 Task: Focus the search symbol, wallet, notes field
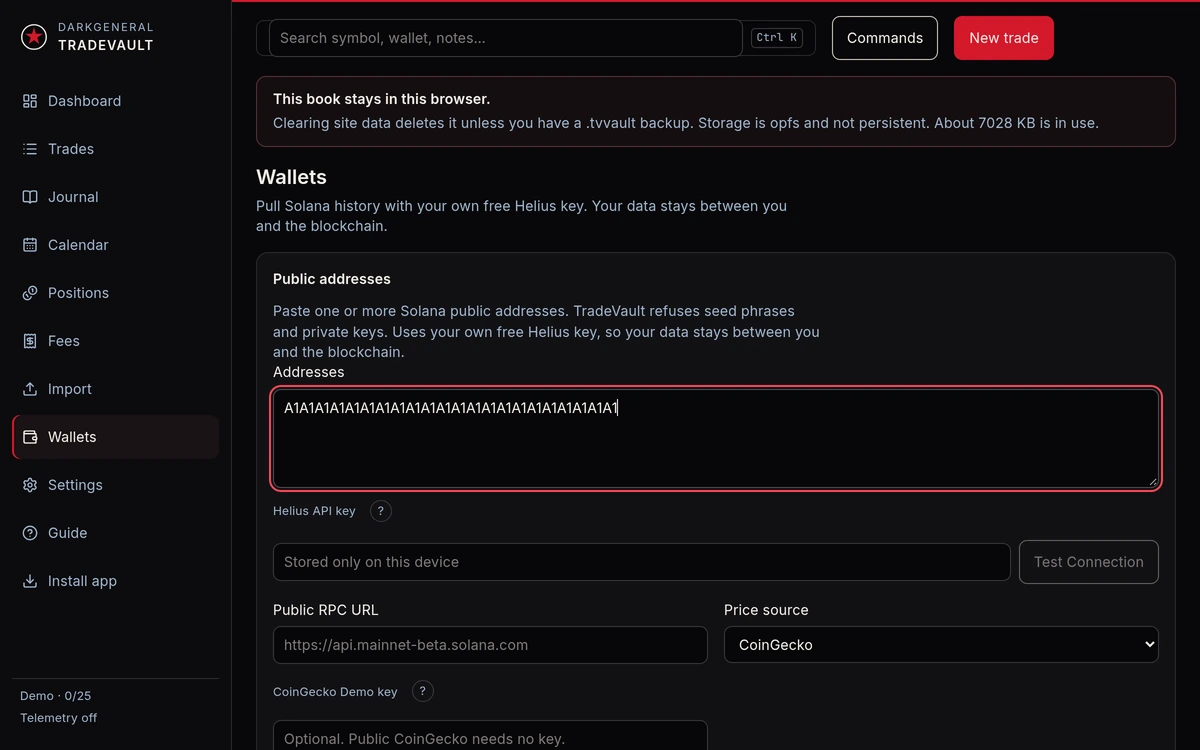coord(506,38)
